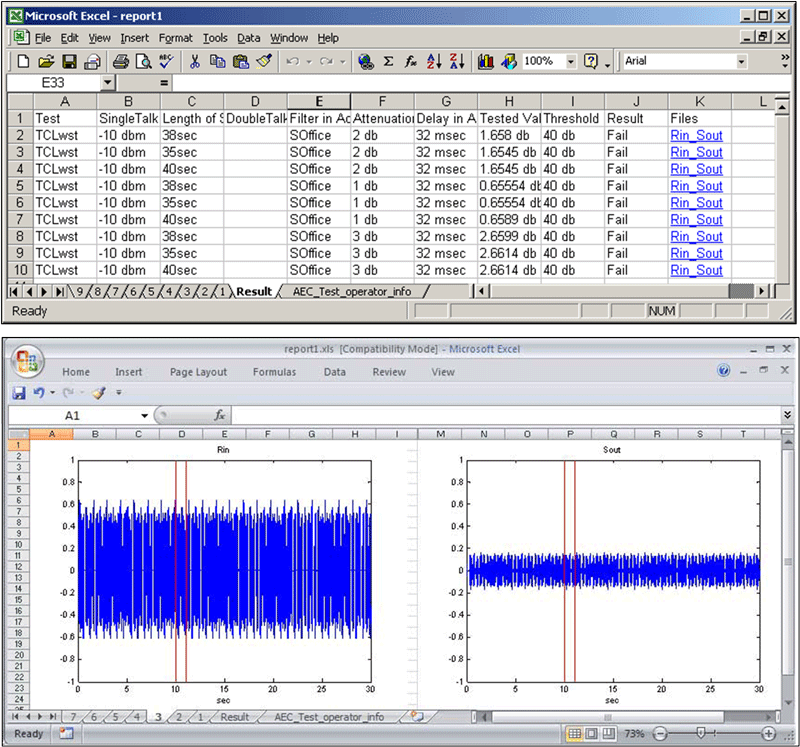Open the Rin_Sout link in row 10
This screenshot has height=747, width=800.
pos(696,270)
